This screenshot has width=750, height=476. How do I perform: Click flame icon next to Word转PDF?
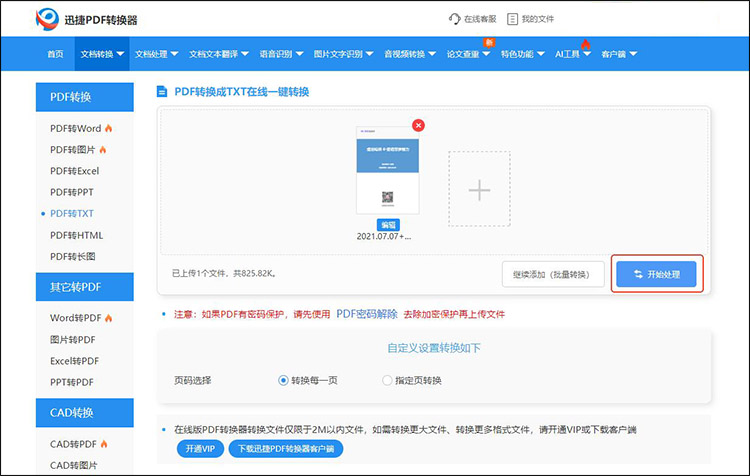(109, 318)
